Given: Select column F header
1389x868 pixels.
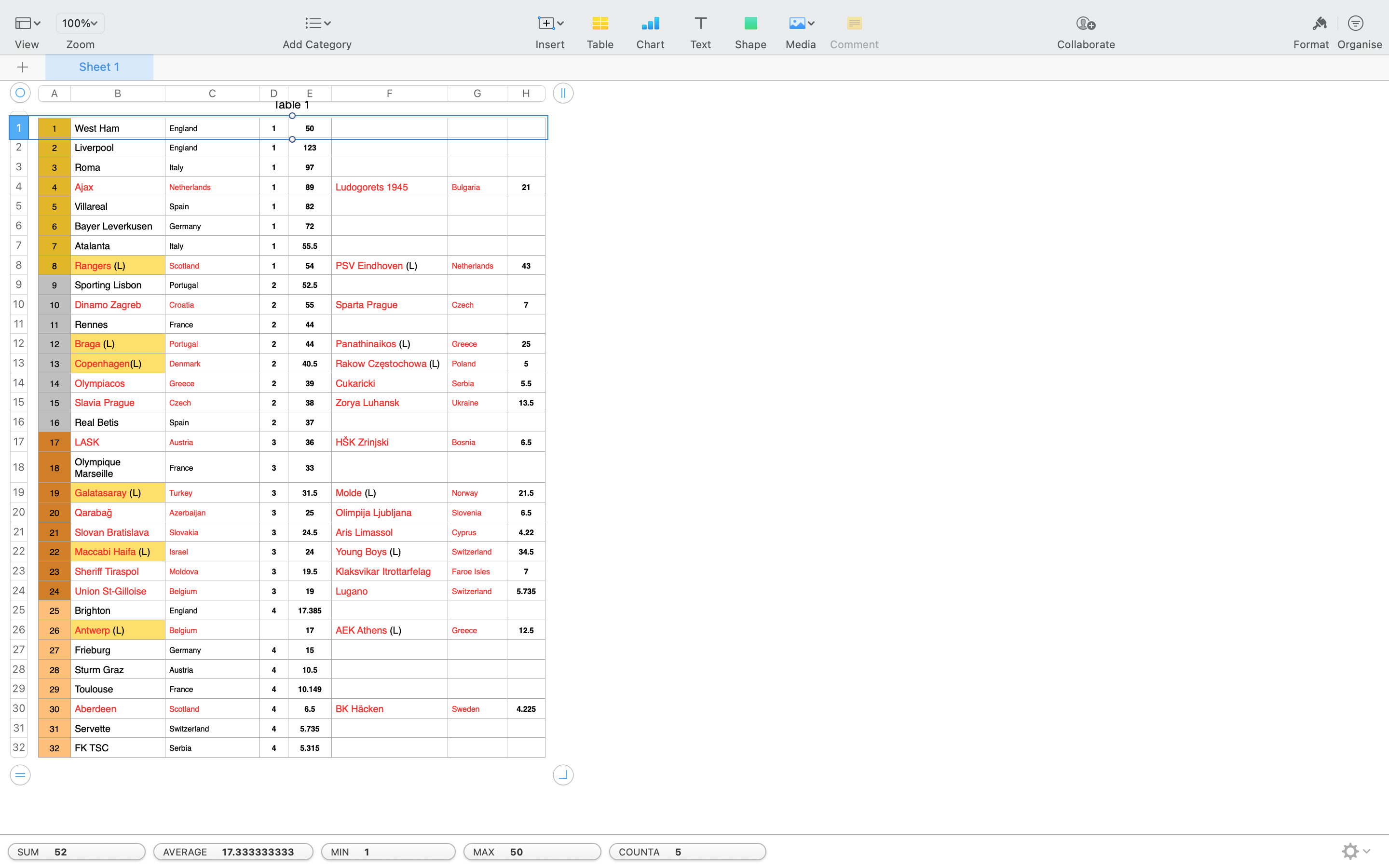Looking at the screenshot, I should [x=389, y=94].
